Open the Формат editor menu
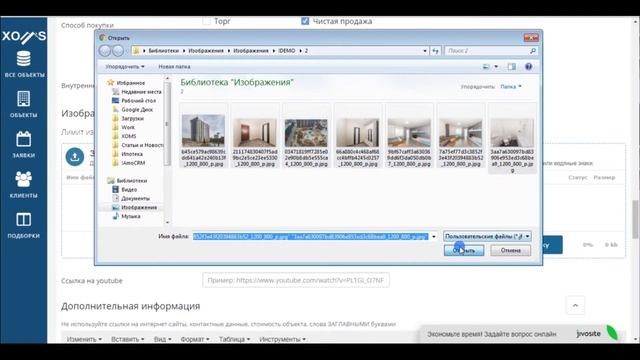 (195, 339)
